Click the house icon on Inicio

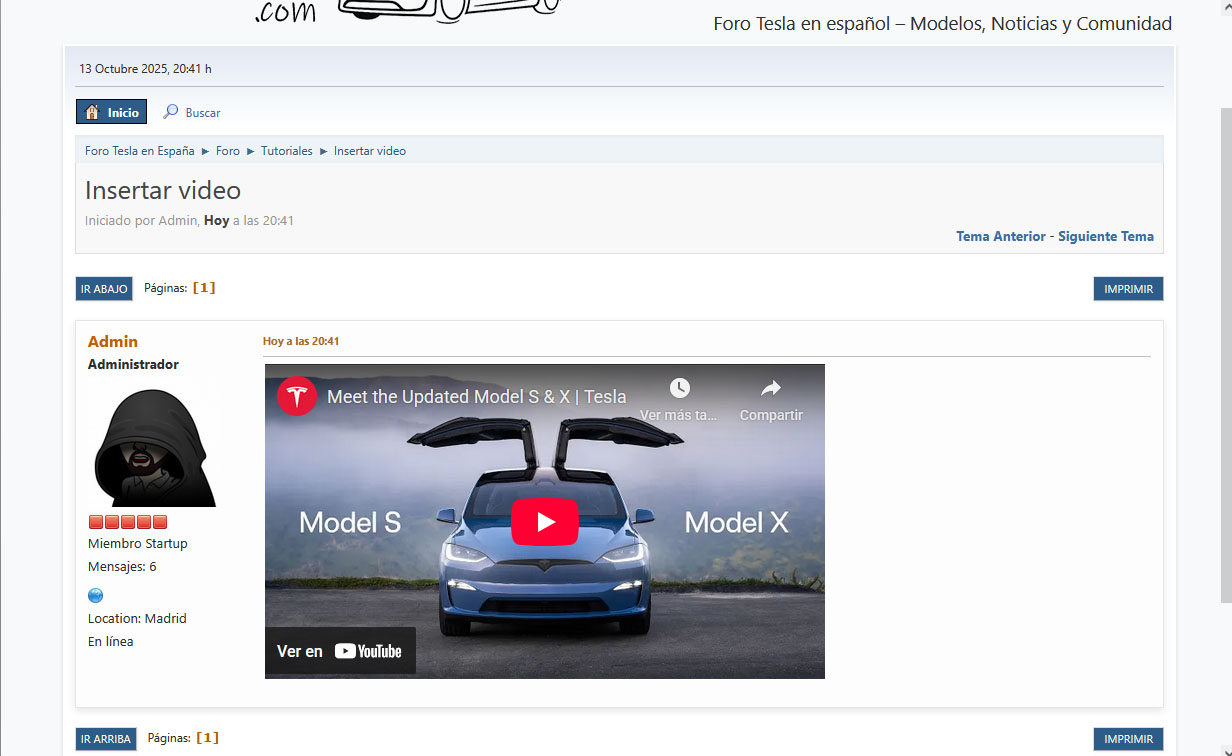coord(92,112)
